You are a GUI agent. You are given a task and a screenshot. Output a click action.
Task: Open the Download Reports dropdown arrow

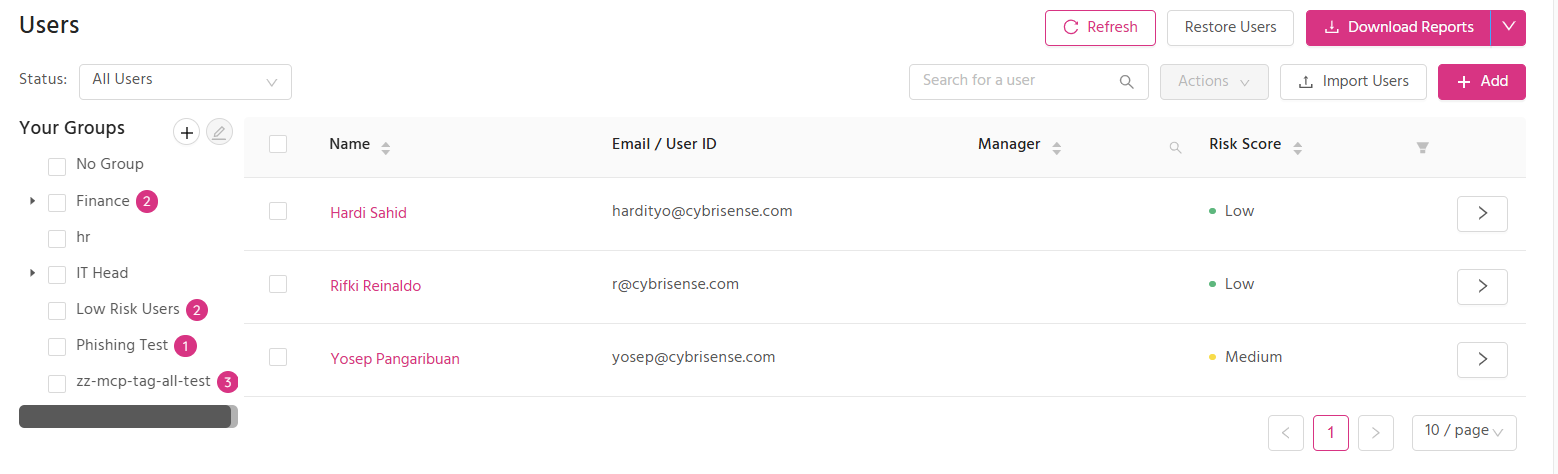pyautogui.click(x=1509, y=28)
